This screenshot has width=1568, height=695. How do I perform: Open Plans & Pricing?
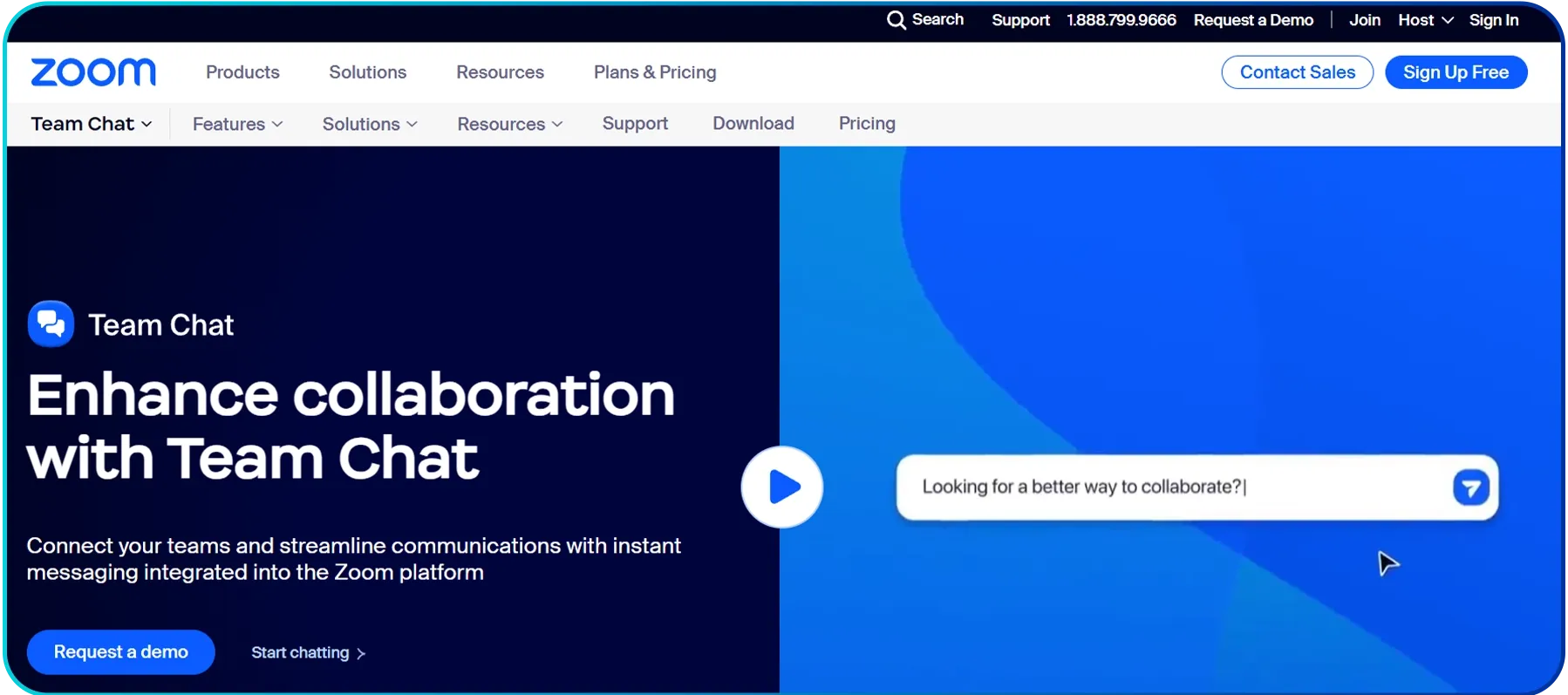(655, 72)
